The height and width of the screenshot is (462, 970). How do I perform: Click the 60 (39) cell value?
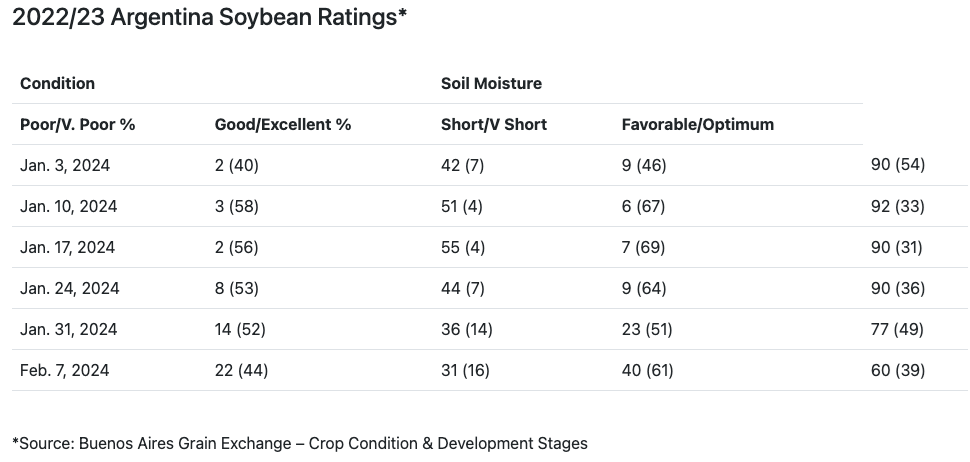(898, 370)
